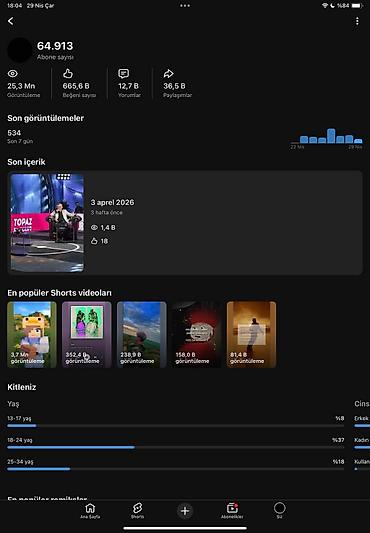Tap the three-dot multitasking indicator at top
This screenshot has width=370, height=533.
point(185,6)
